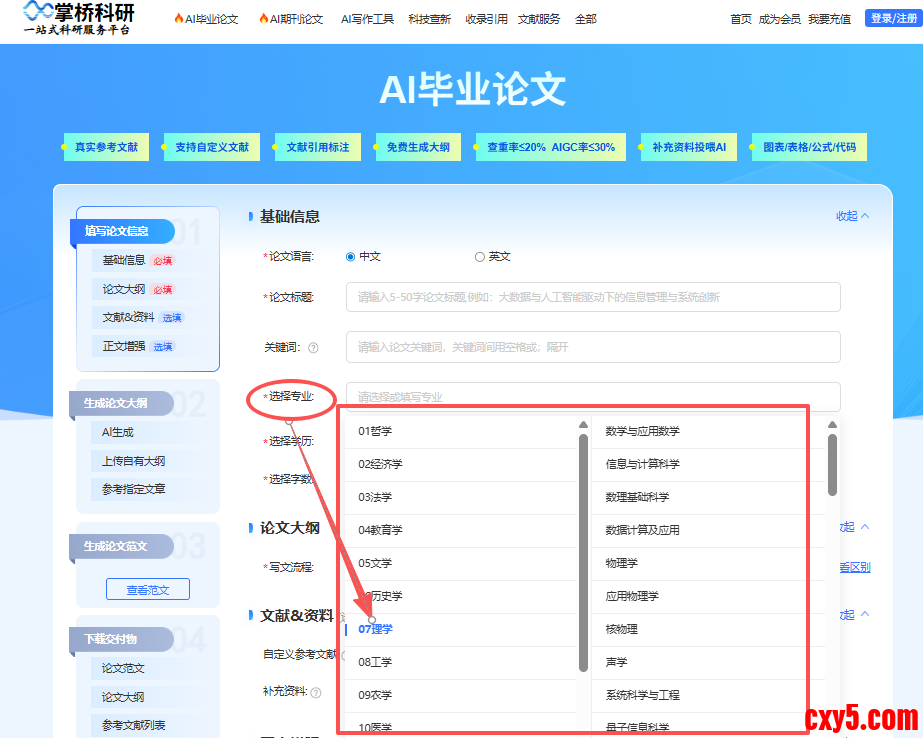This screenshot has height=738, width=923.
Task: Choose 数理基础科学 sub-major
Action: [708, 497]
